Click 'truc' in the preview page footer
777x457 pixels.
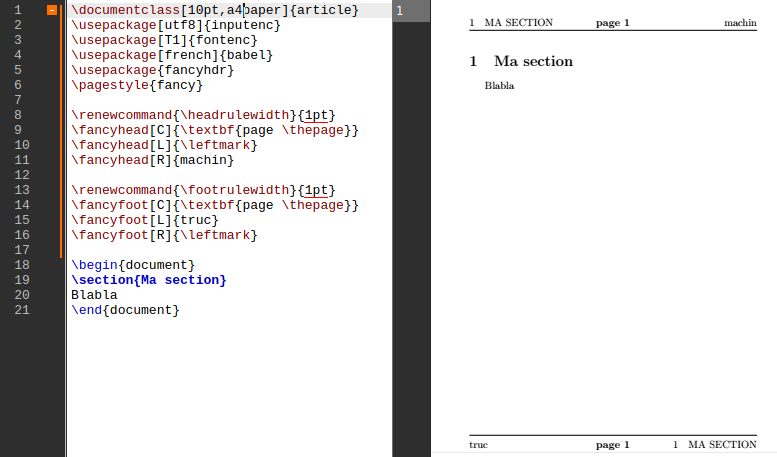point(478,445)
